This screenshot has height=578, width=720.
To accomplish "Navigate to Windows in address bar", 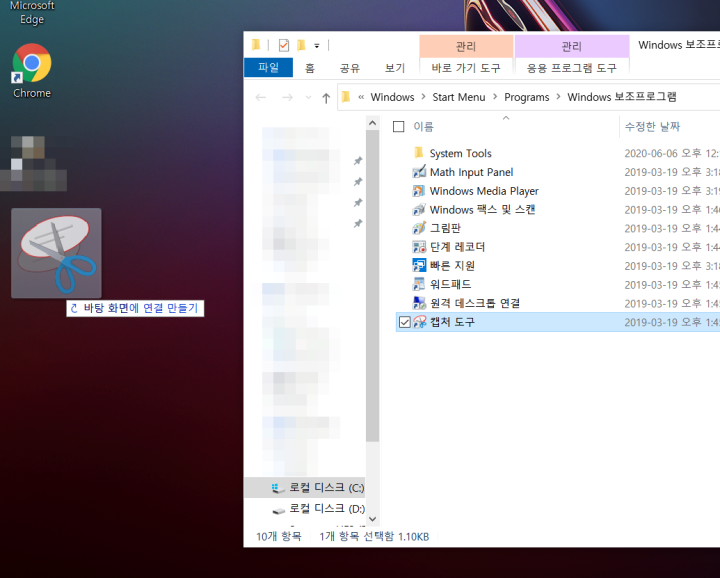I will tap(392, 97).
